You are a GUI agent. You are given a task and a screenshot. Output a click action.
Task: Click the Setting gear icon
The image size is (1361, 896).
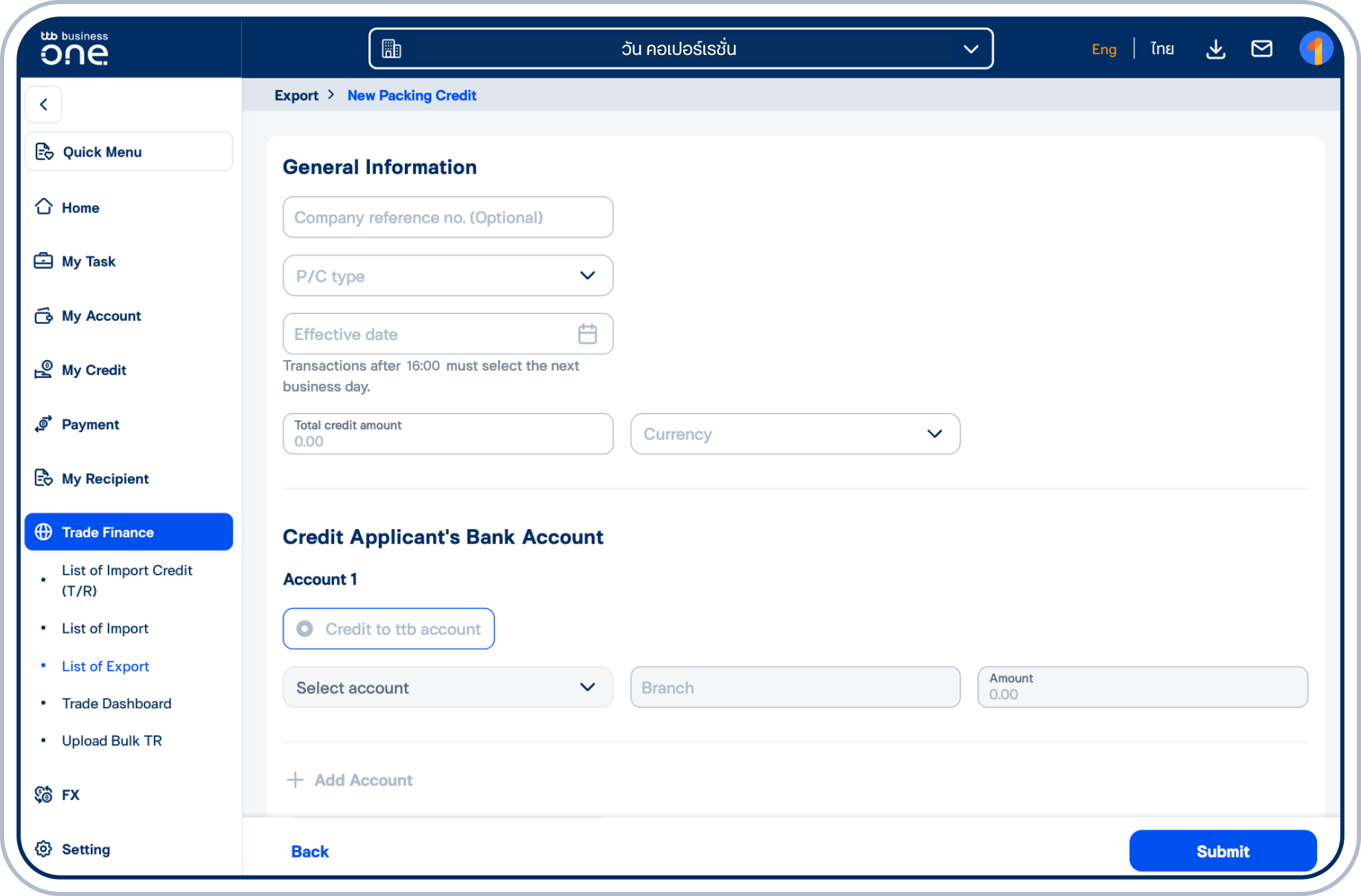click(x=43, y=849)
